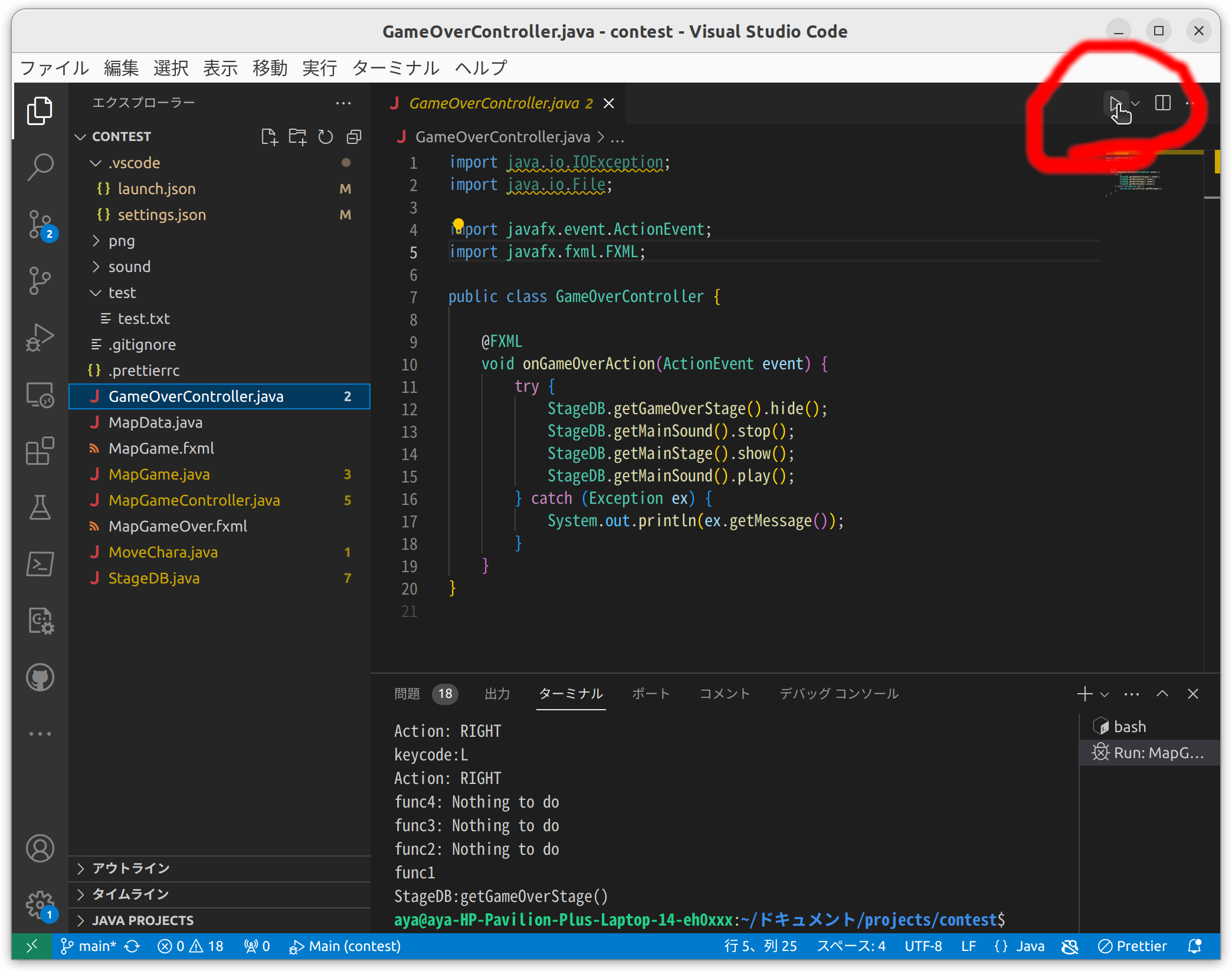Open Remote Explorer view

(x=40, y=395)
